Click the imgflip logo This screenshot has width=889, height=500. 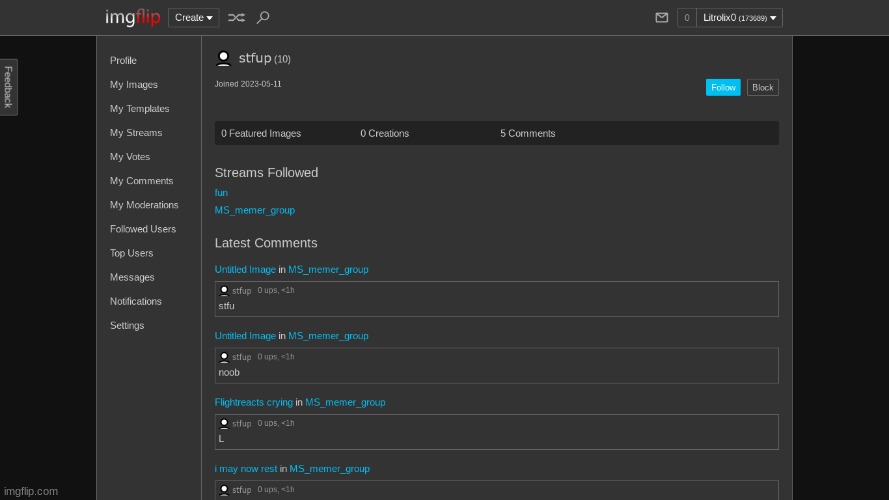click(132, 17)
